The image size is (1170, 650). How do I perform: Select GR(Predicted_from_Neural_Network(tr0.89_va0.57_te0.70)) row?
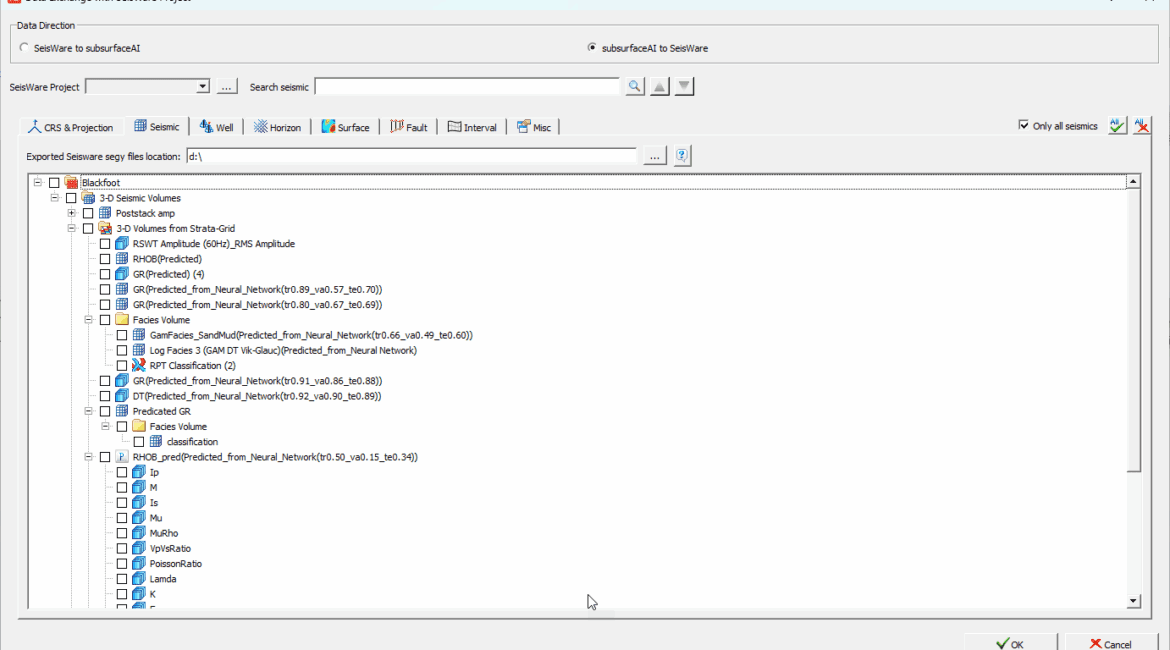(257, 290)
